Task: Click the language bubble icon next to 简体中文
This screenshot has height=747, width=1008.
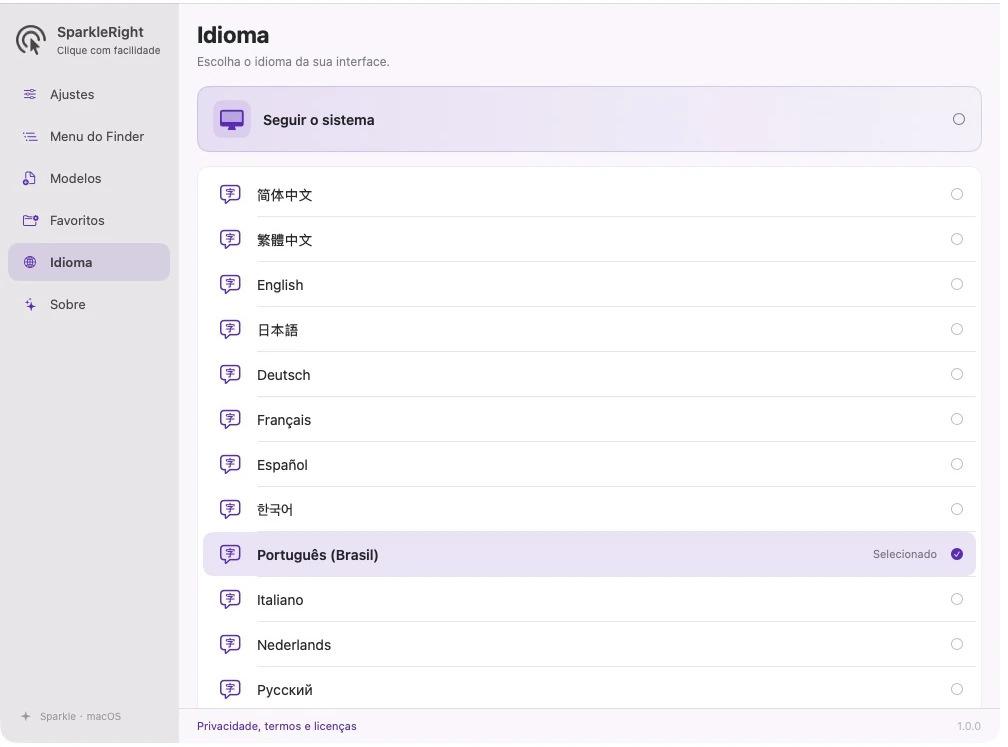Action: tap(230, 194)
